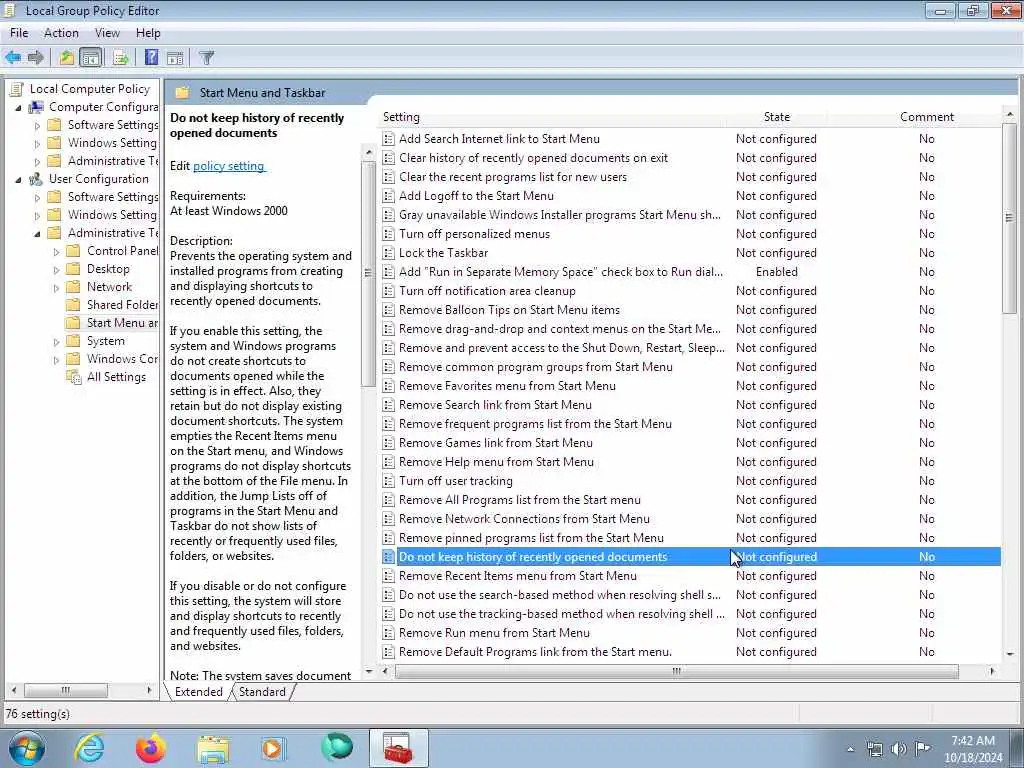Show hidden tray icons arrow
Image resolution: width=1024 pixels, height=768 pixels.
(x=850, y=750)
